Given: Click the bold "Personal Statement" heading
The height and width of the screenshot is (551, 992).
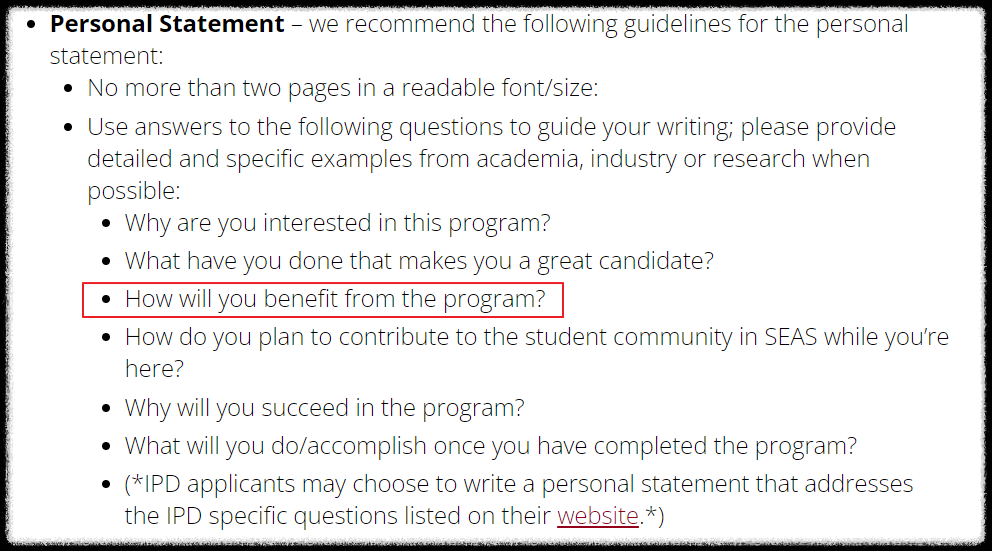Looking at the screenshot, I should click(167, 24).
